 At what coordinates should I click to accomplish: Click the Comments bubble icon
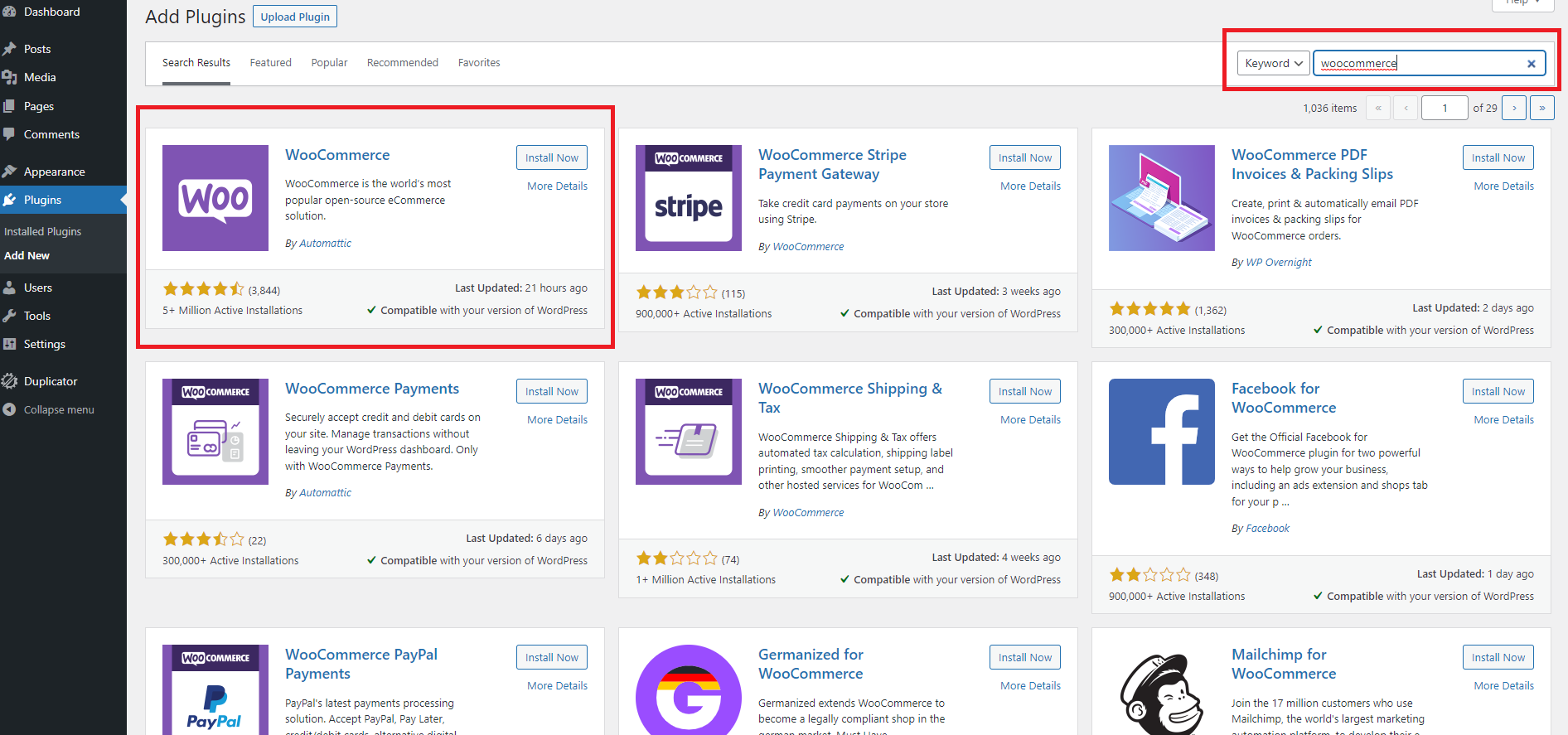point(9,134)
